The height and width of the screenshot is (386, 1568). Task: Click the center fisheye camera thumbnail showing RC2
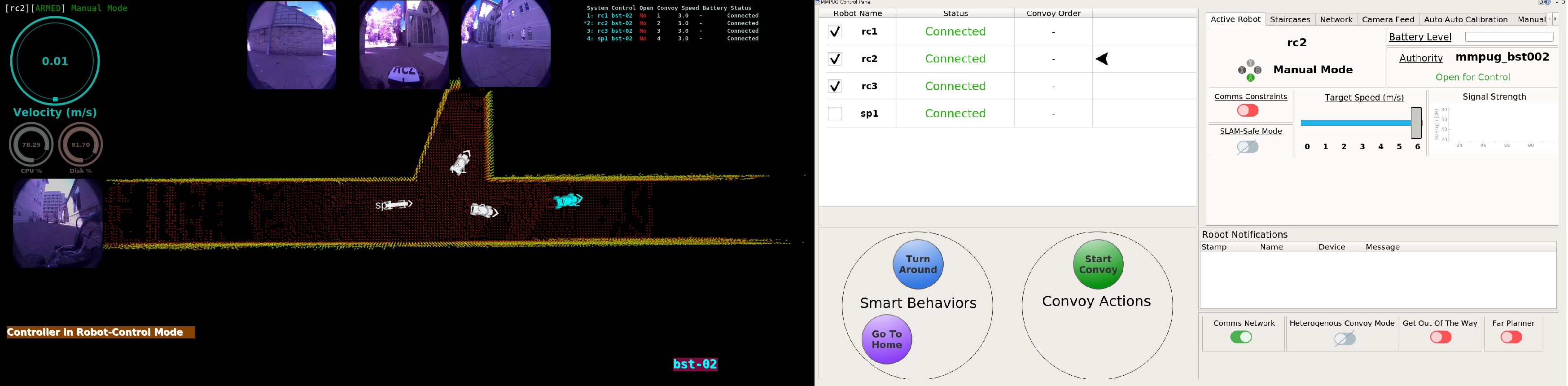403,44
